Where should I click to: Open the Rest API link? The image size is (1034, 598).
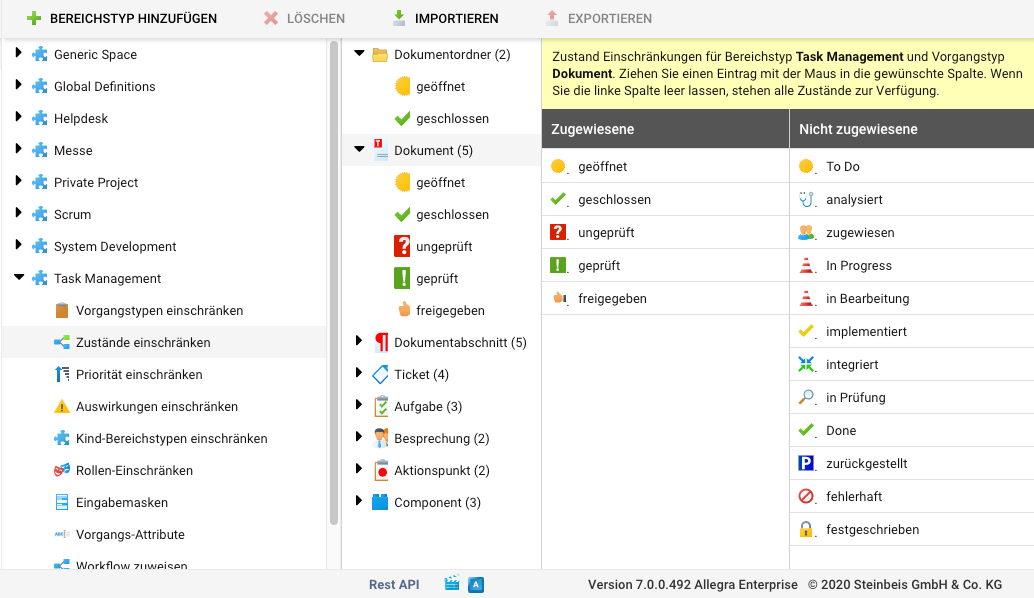[x=394, y=584]
